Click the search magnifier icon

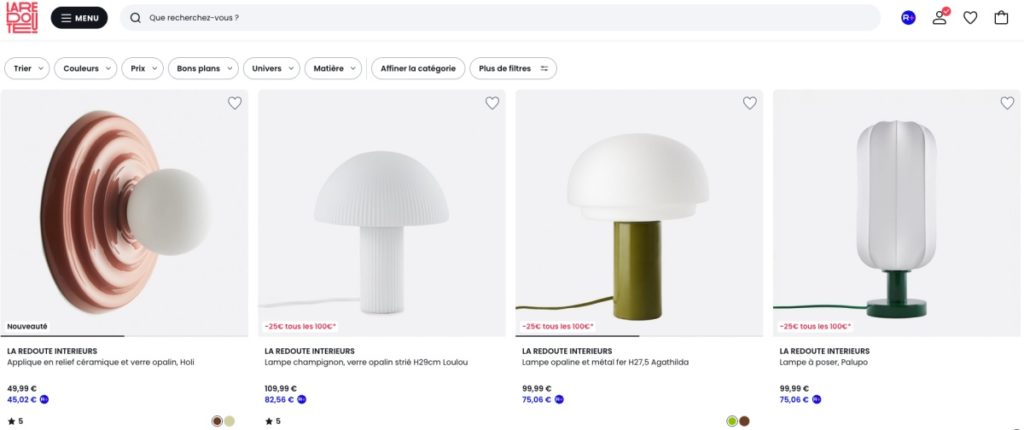click(x=136, y=18)
